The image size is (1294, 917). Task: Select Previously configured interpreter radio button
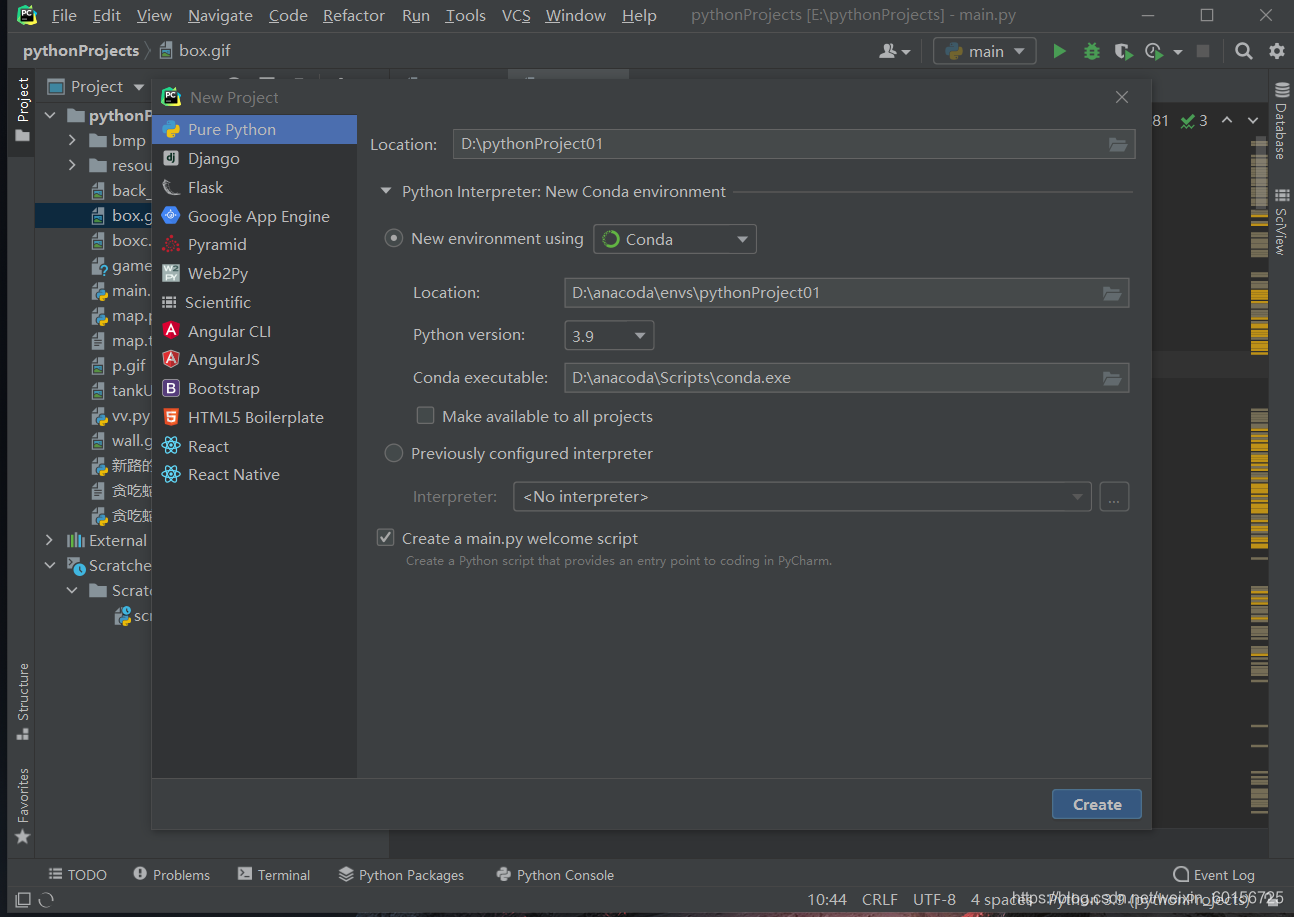394,453
